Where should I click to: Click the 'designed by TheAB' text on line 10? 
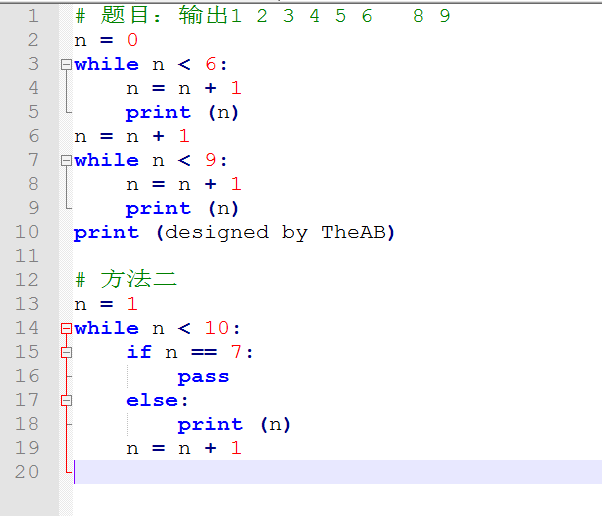[275, 233]
